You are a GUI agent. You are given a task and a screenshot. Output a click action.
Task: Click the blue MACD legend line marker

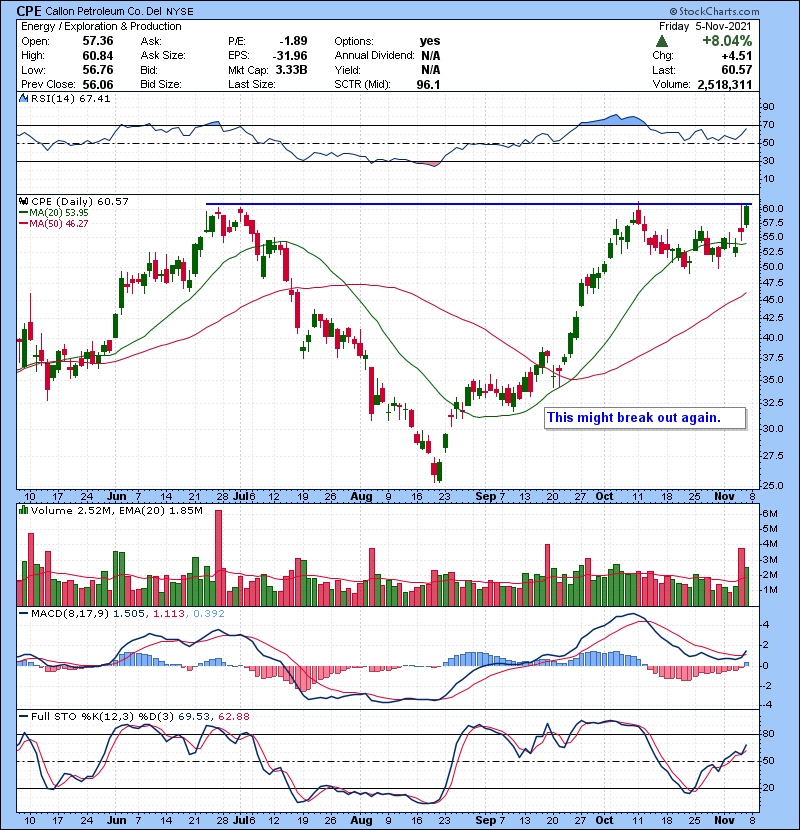tap(24, 614)
